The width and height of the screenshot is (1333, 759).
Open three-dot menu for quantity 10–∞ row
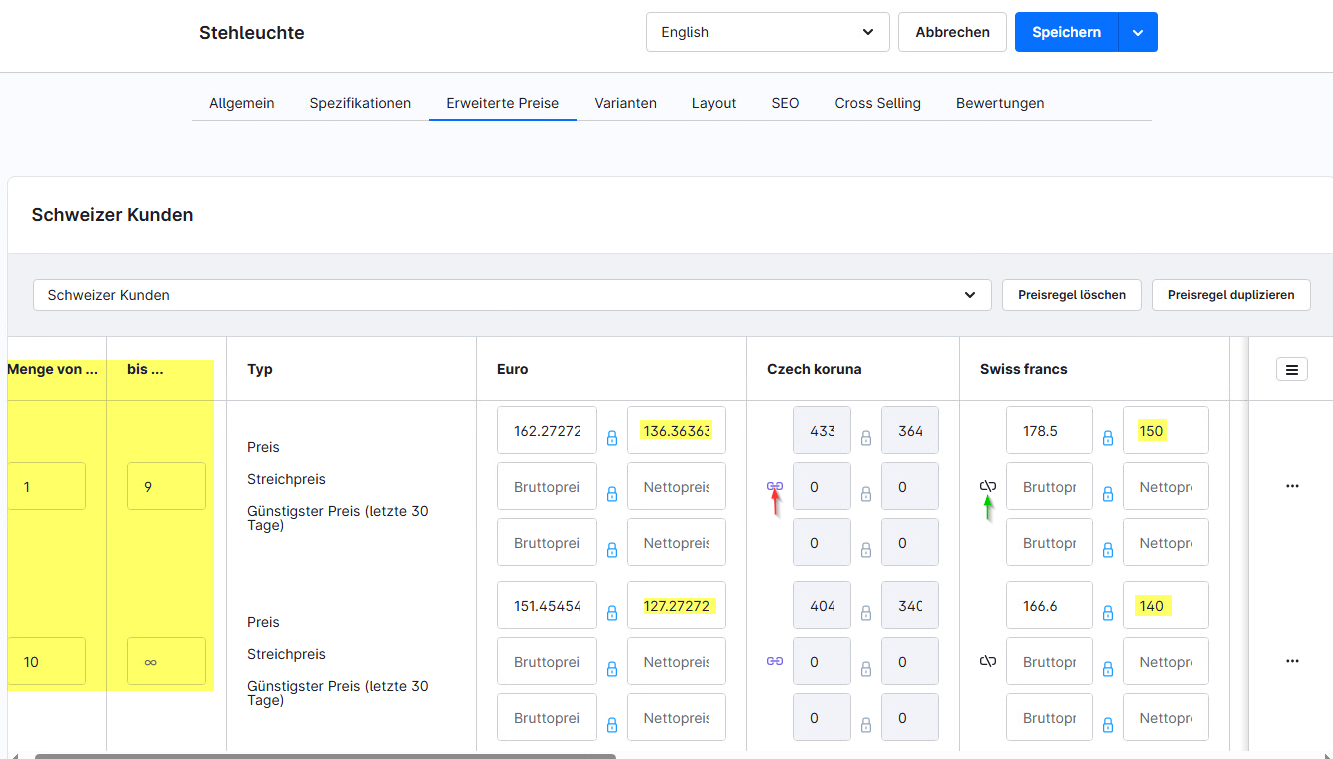1292,661
